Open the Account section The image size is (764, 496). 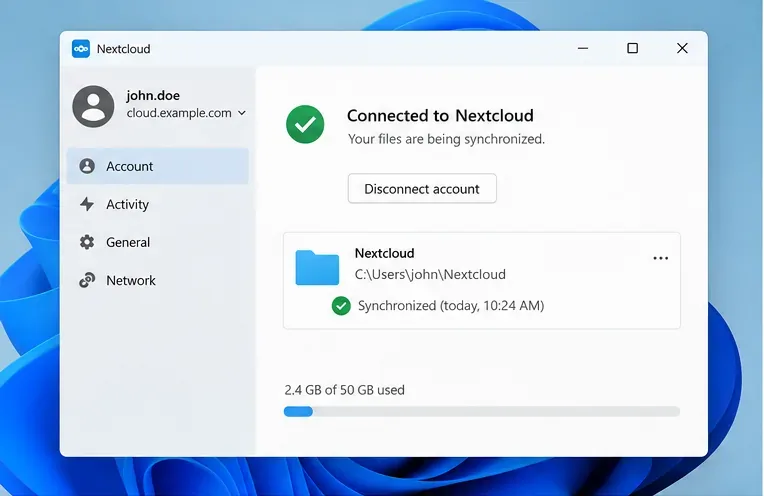coord(158,166)
